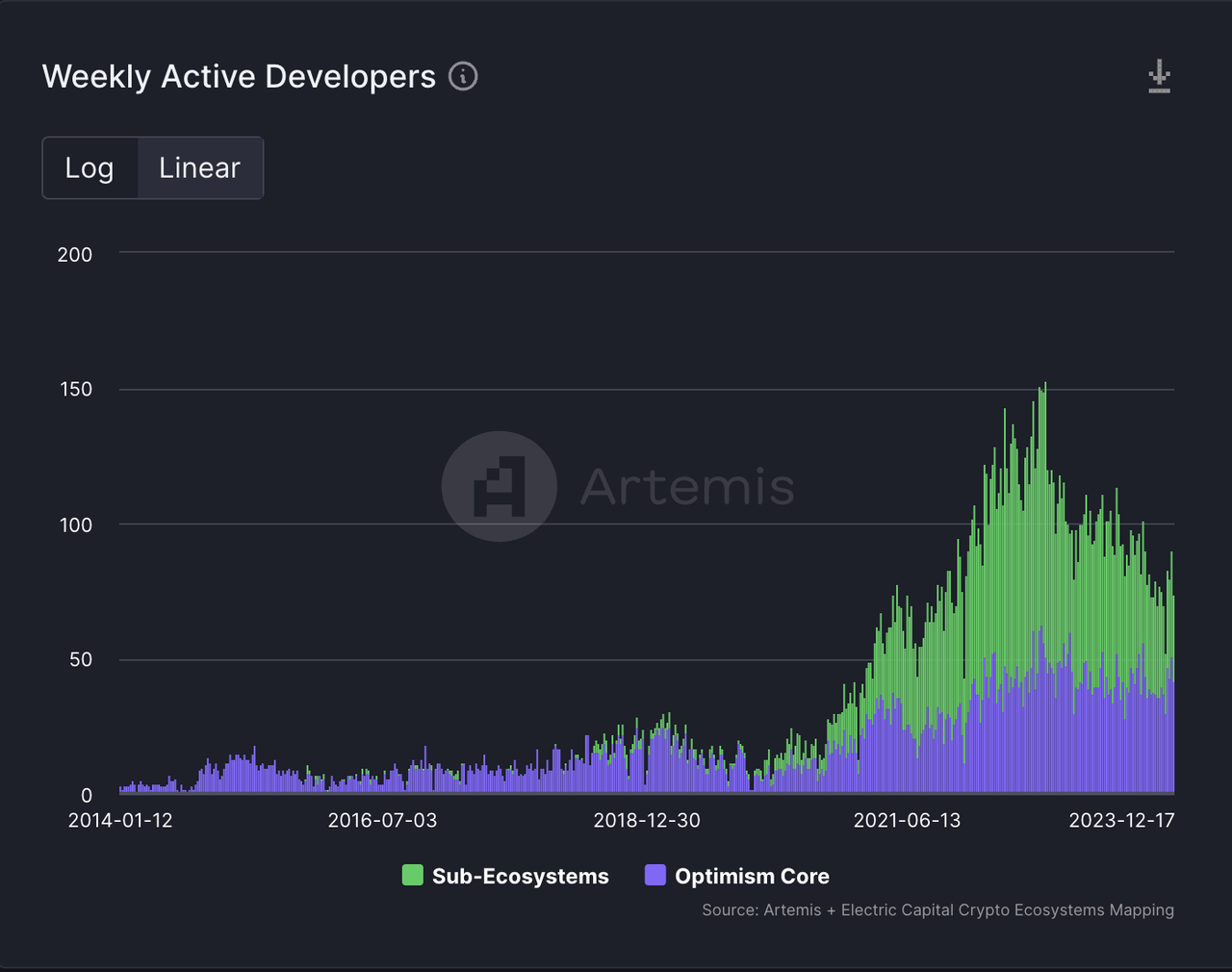The image size is (1232, 972).
Task: Click the green Sub-Ecosystems legend square
Action: tap(412, 875)
